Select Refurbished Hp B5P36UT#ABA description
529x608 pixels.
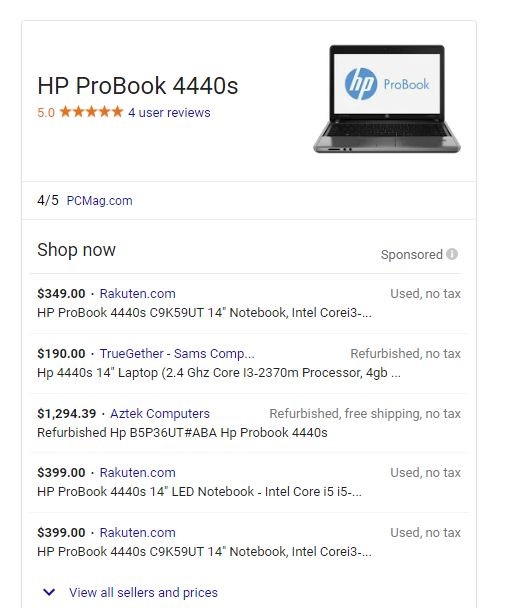(182, 432)
